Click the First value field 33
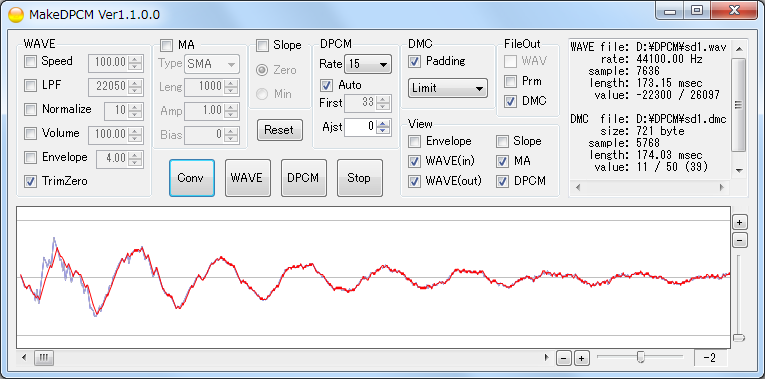Image resolution: width=765 pixels, height=379 pixels. point(361,103)
